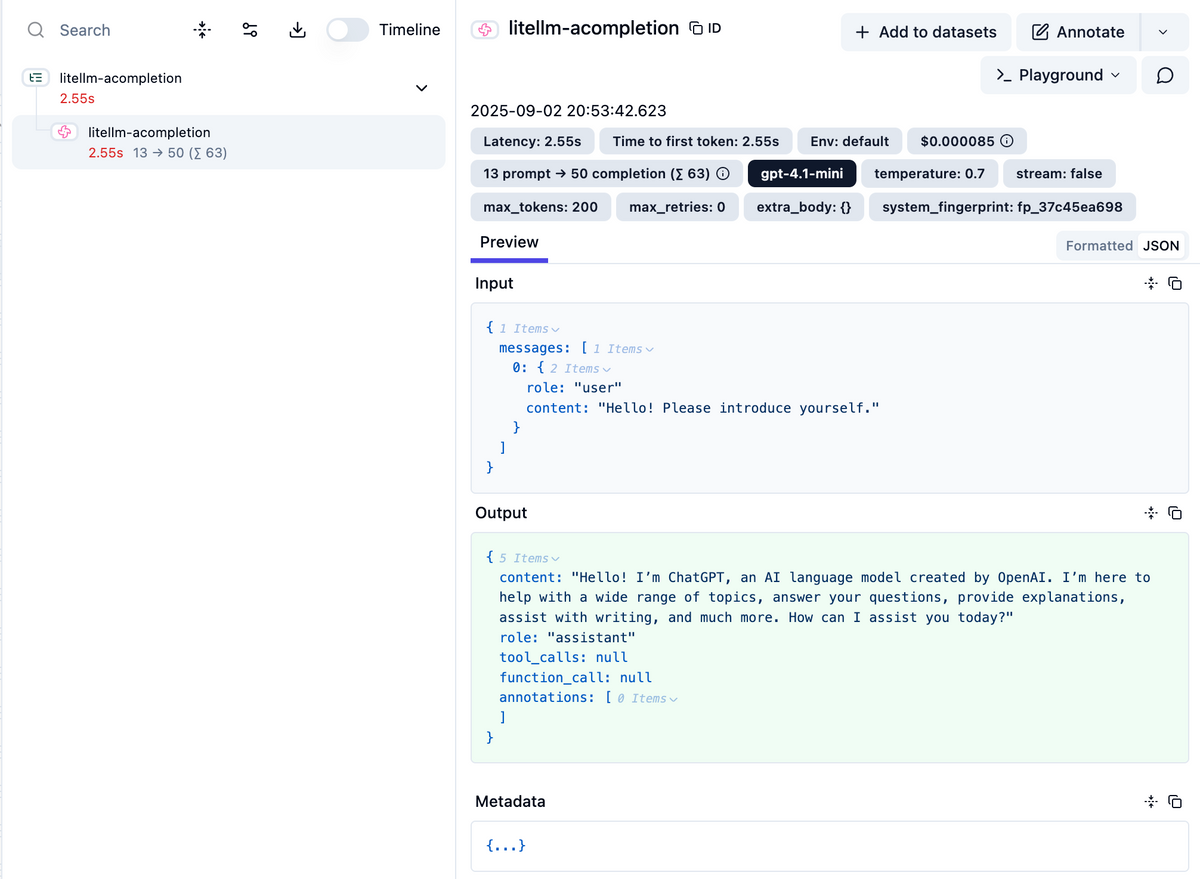Copy the Output section contents
Viewport: 1200px width, 879px height.
tap(1175, 513)
